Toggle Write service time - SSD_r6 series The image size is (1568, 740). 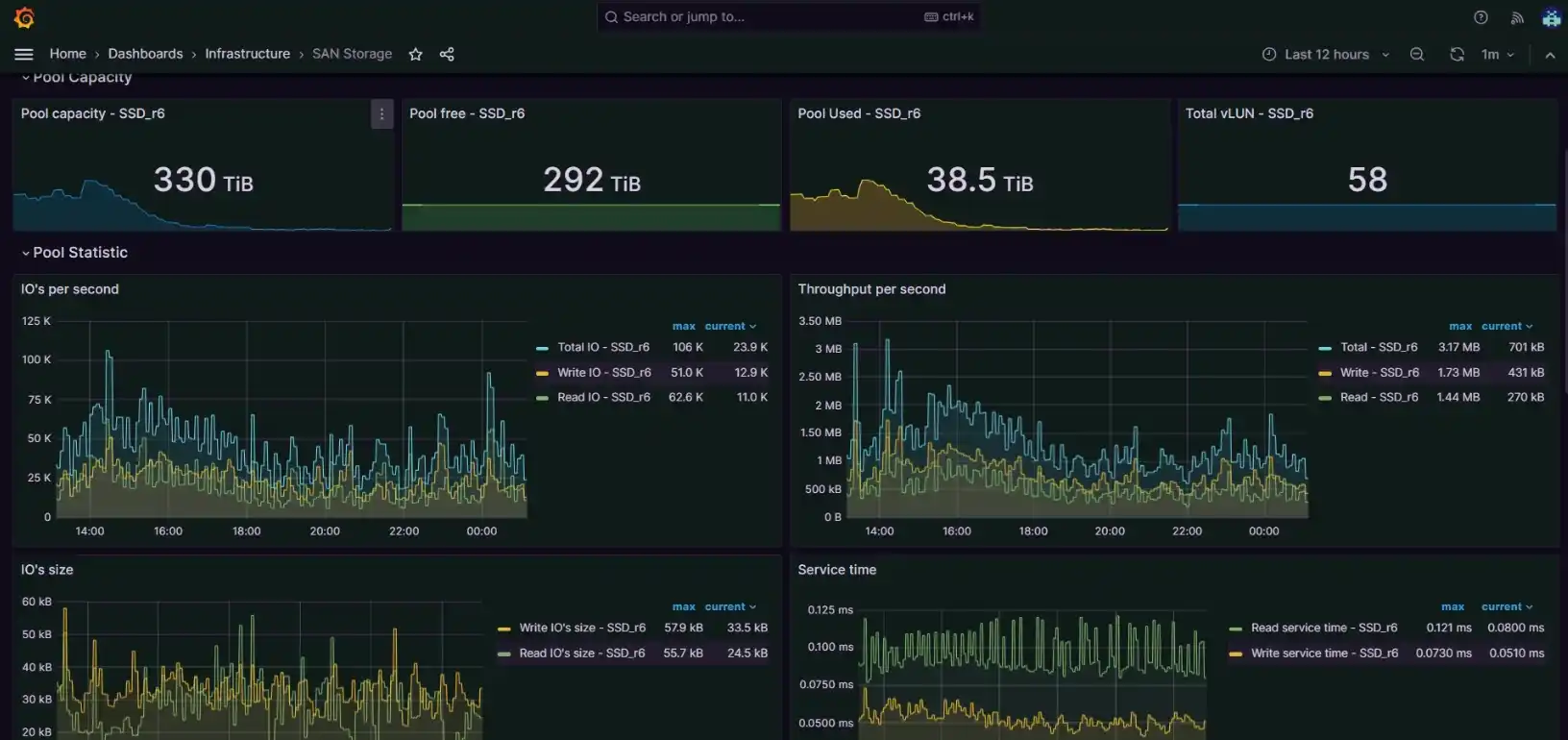(1324, 653)
